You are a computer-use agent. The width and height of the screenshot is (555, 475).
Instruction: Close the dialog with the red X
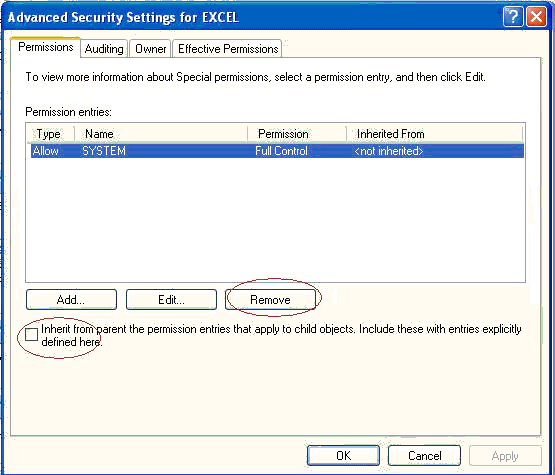pyautogui.click(x=537, y=17)
